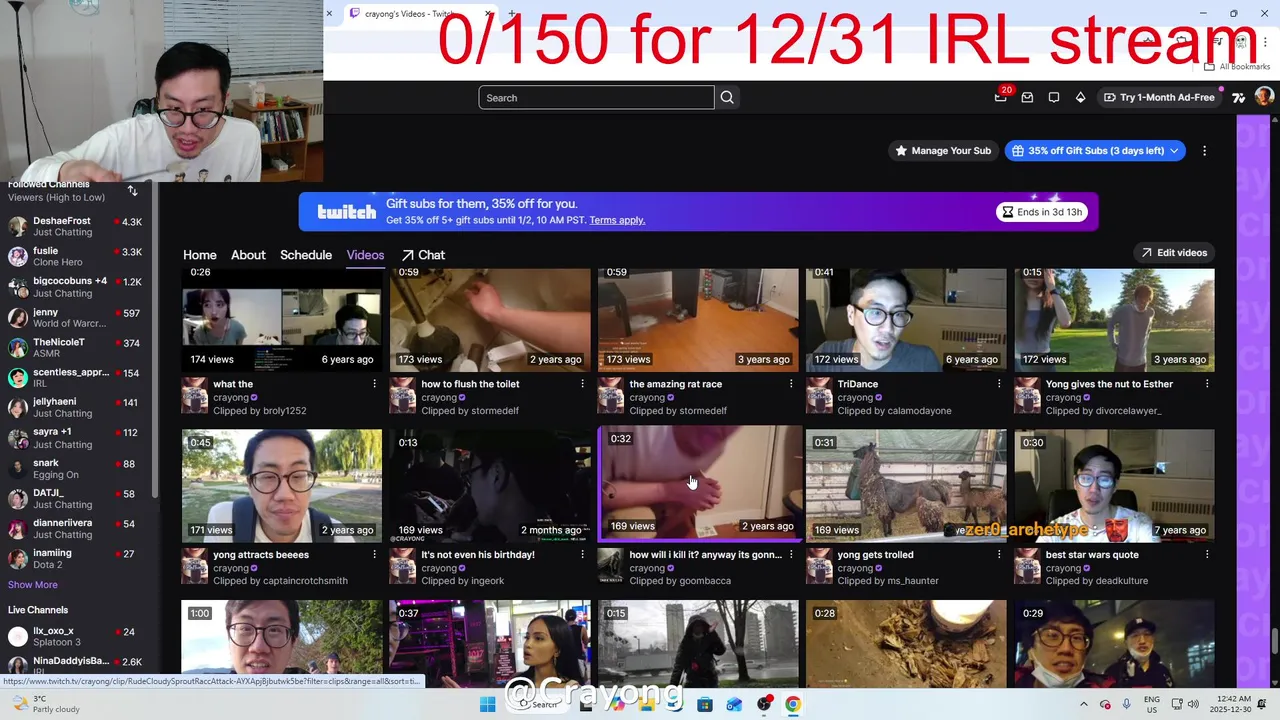Play 'the amazing rat race' clip thumbnail
This screenshot has width=1280, height=720.
point(698,319)
